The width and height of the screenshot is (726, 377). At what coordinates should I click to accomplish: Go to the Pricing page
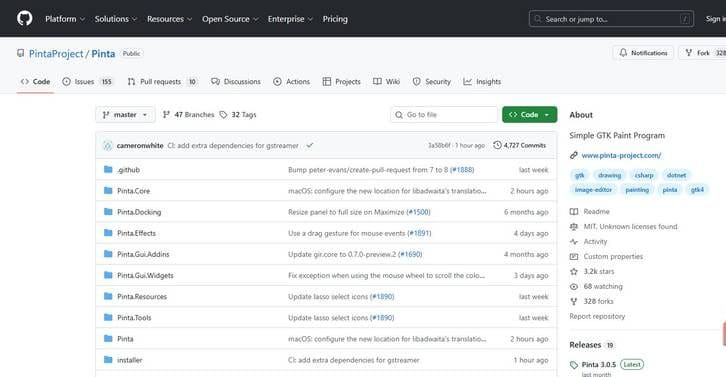pos(335,19)
